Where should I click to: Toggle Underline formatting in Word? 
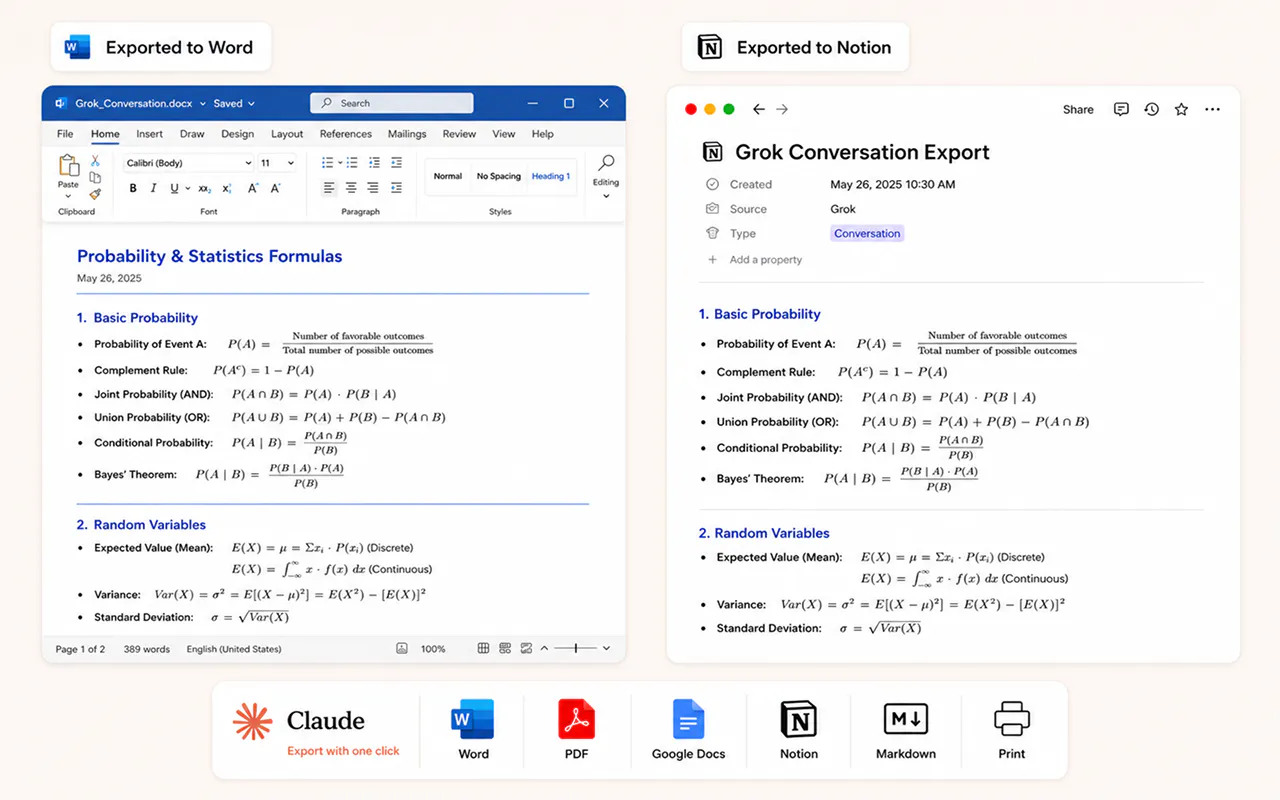[174, 188]
